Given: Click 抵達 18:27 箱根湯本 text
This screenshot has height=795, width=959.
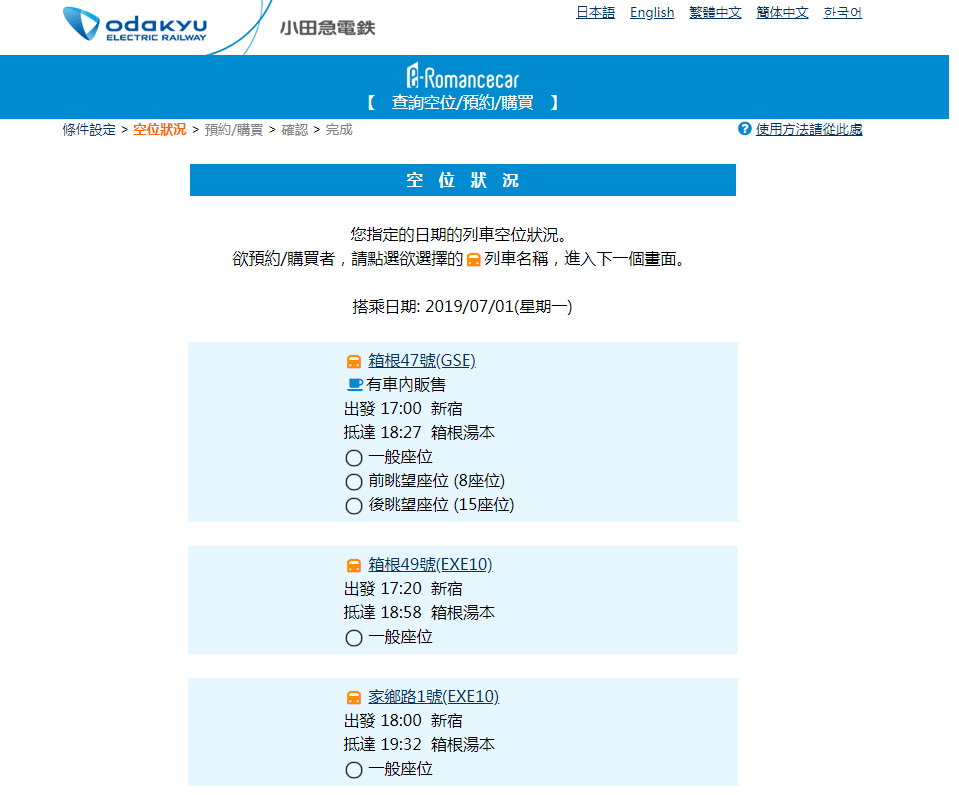Looking at the screenshot, I should (419, 432).
